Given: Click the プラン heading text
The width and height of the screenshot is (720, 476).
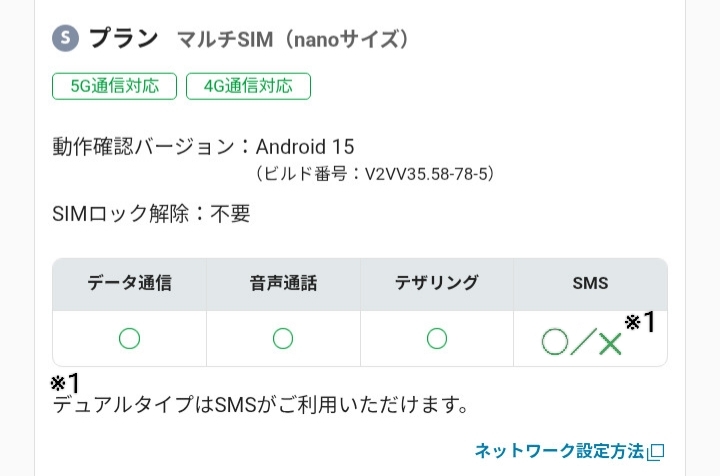Looking at the screenshot, I should [x=124, y=39].
